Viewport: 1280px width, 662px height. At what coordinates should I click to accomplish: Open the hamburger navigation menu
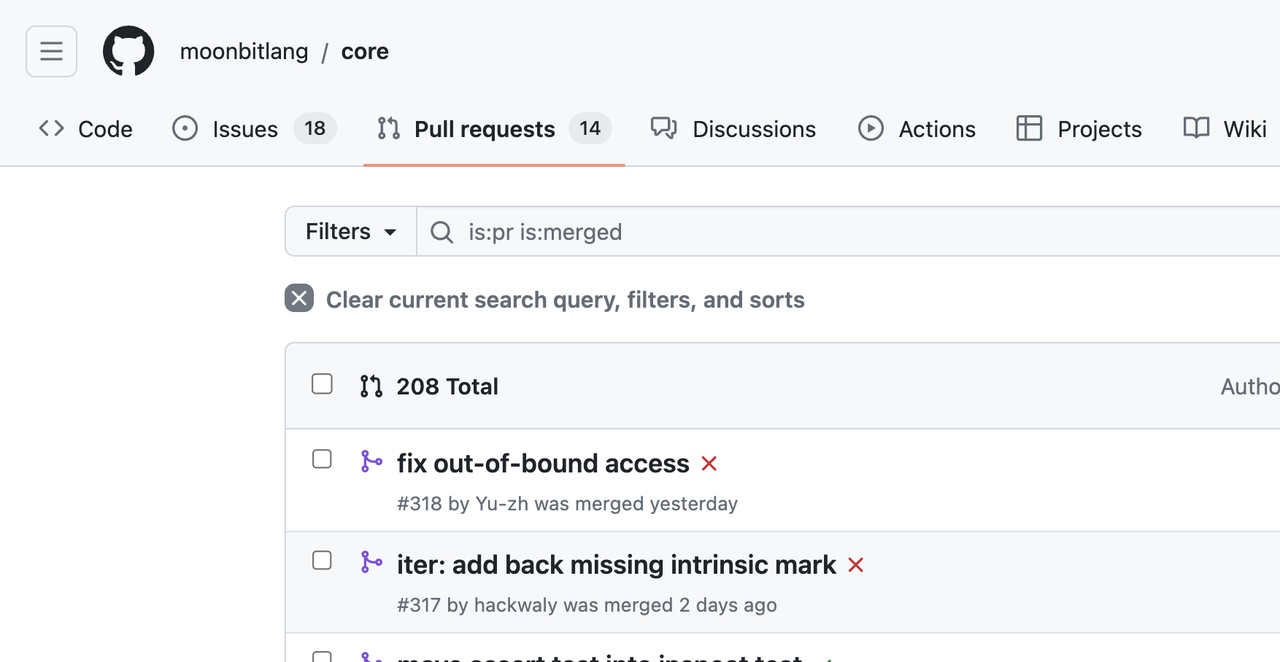click(x=51, y=51)
